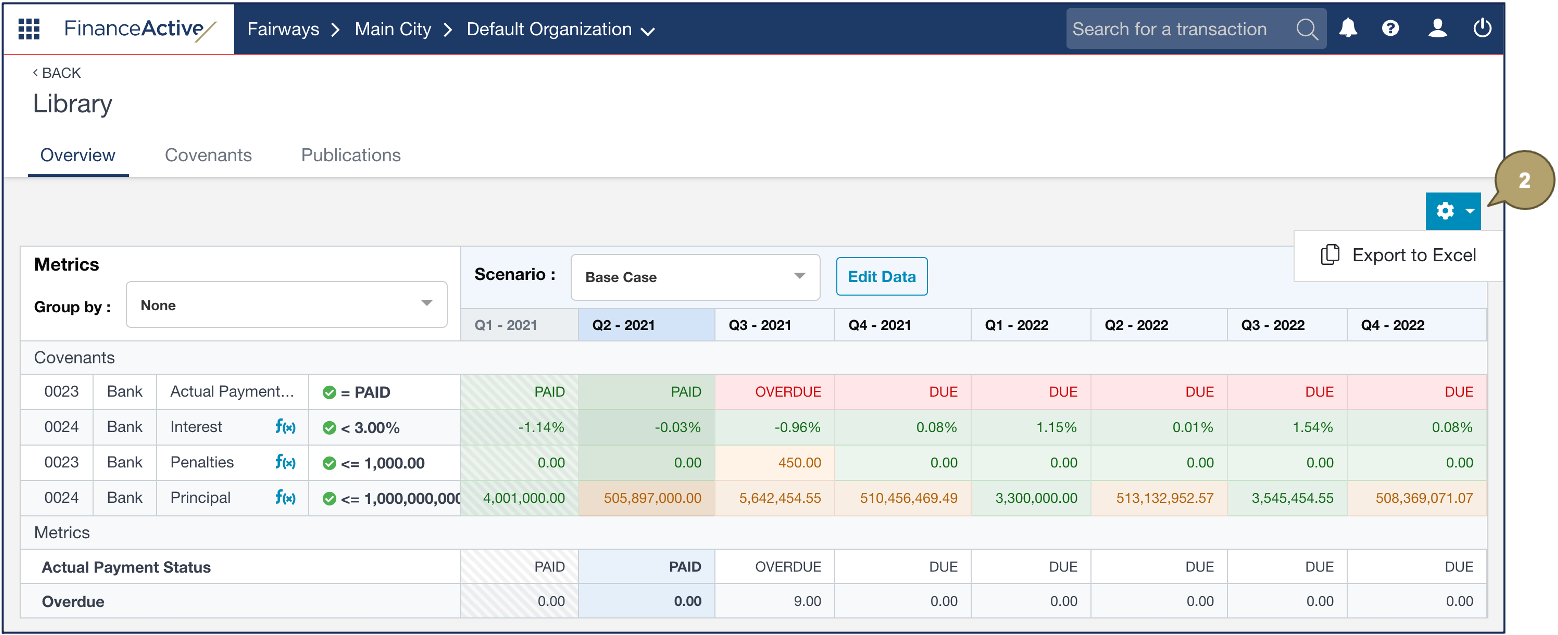The image size is (1558, 635).
Task: Click the power logout icon
Action: coord(1482,29)
